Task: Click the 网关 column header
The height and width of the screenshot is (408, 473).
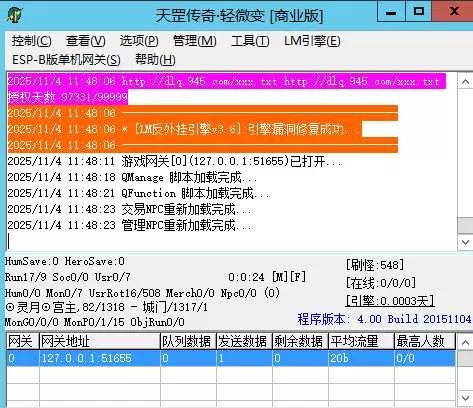Action: pyautogui.click(x=23, y=341)
